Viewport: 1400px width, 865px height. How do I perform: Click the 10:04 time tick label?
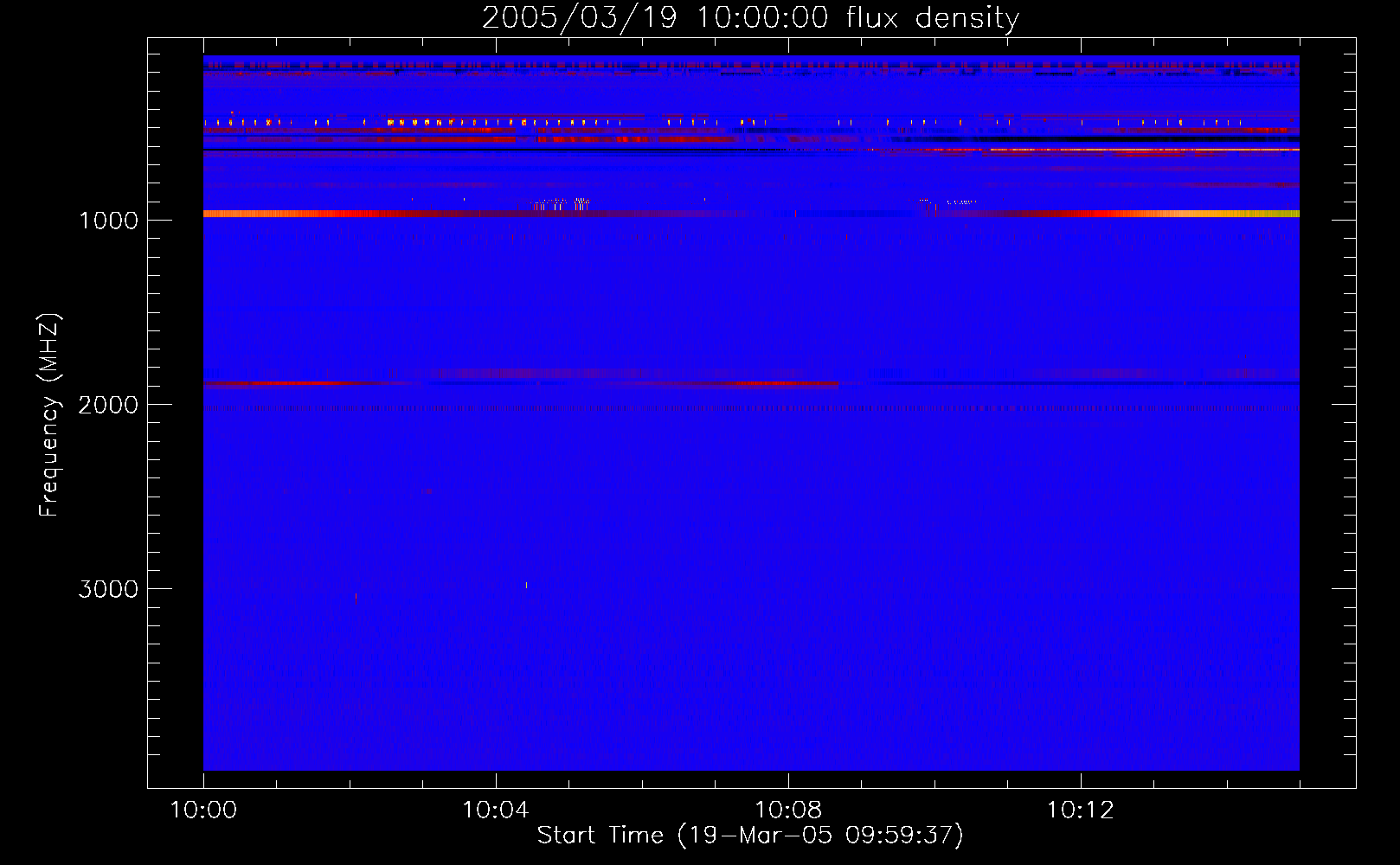click(x=496, y=811)
